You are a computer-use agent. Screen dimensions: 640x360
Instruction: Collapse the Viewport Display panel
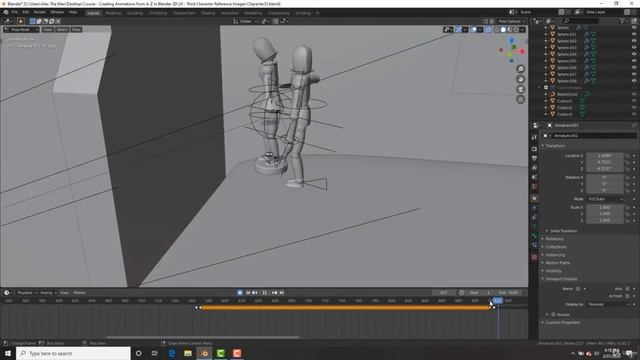point(560,279)
